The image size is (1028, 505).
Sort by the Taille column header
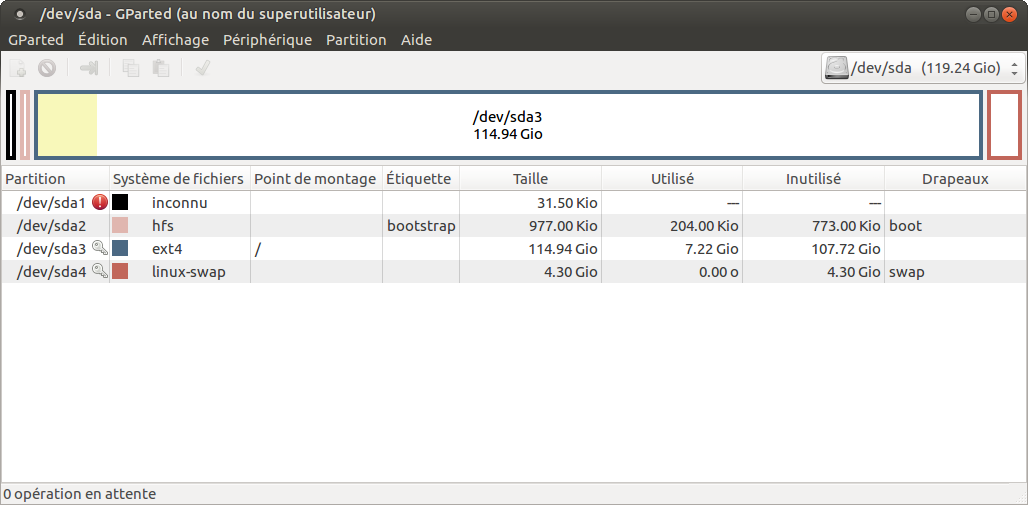click(x=530, y=179)
